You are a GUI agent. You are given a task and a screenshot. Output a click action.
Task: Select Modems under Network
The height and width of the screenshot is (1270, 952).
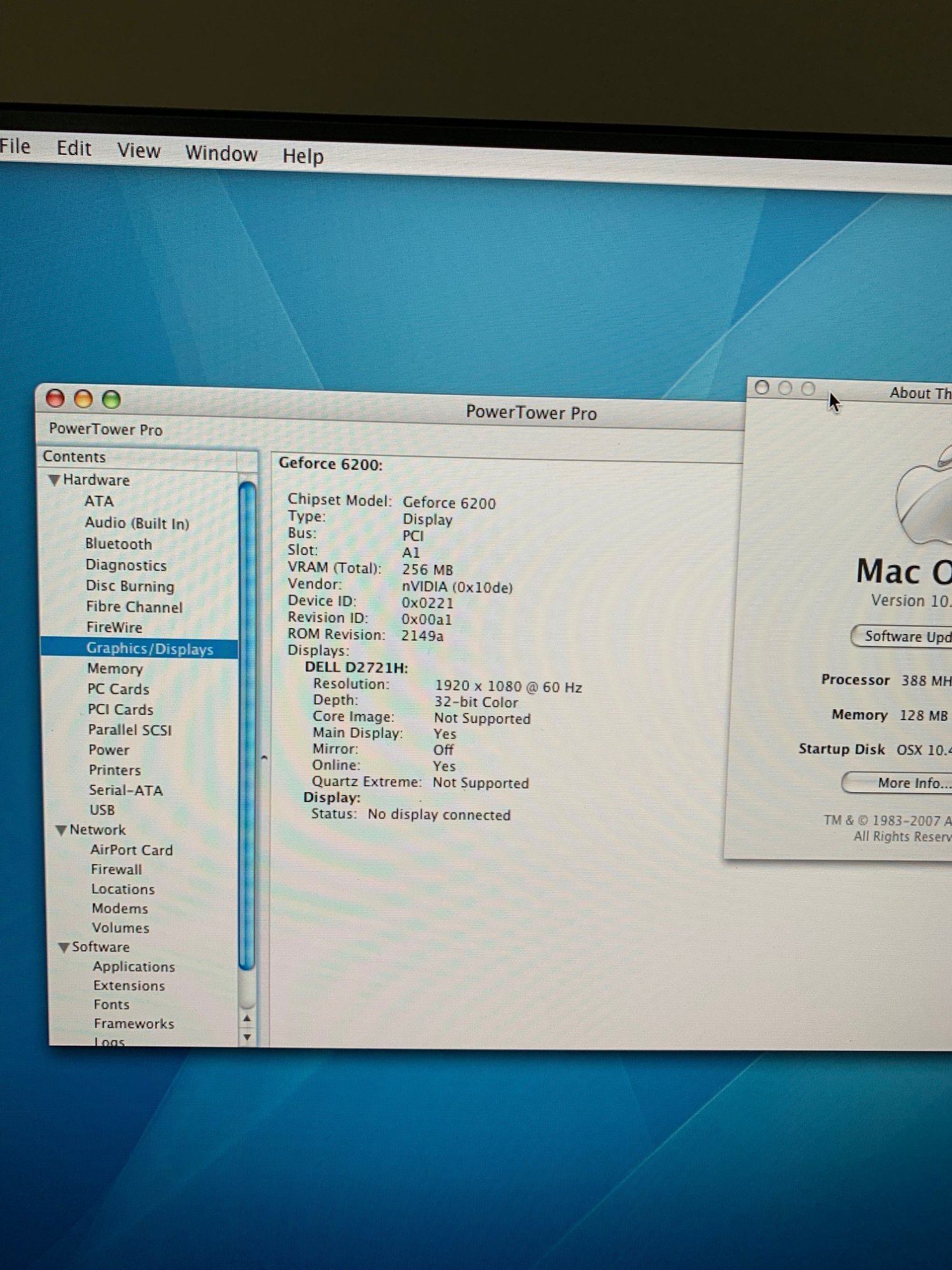pos(120,909)
